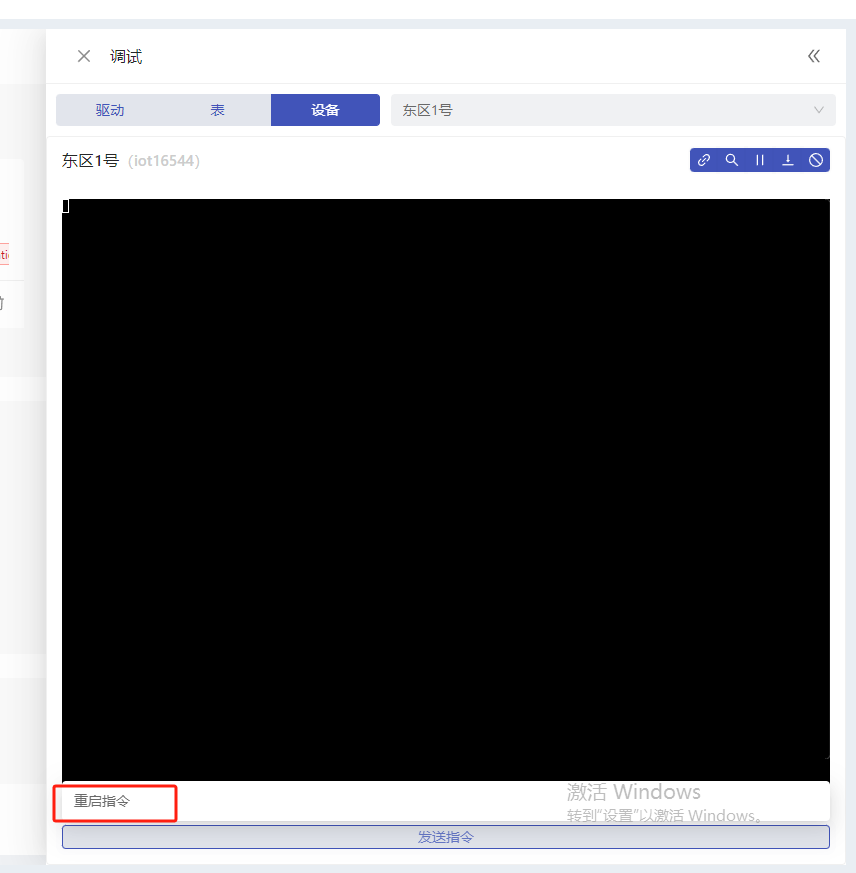Click the 发送指令 button
Viewport: 856px width, 873px height.
click(x=446, y=837)
